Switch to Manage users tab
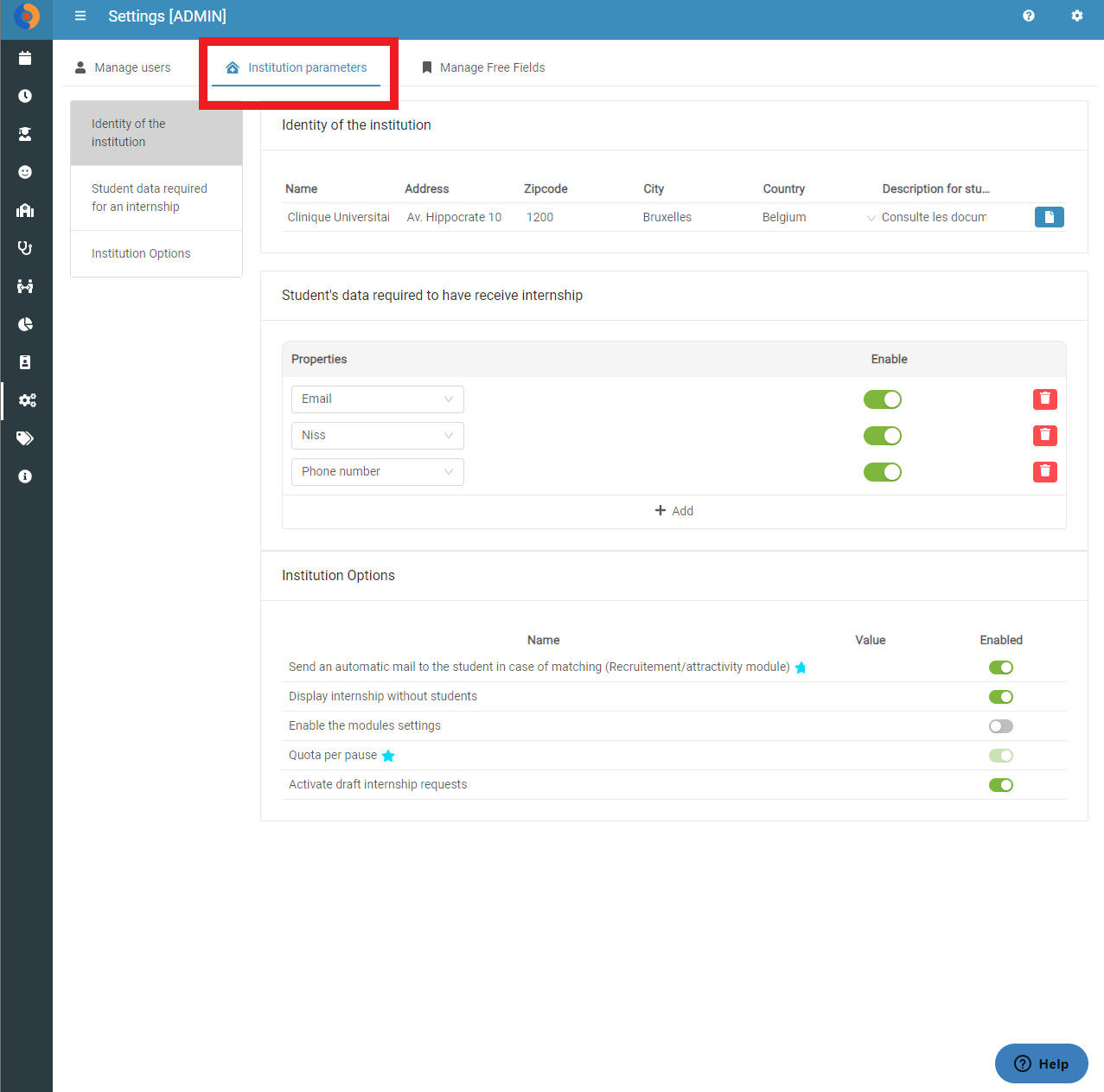1104x1092 pixels. coord(123,67)
